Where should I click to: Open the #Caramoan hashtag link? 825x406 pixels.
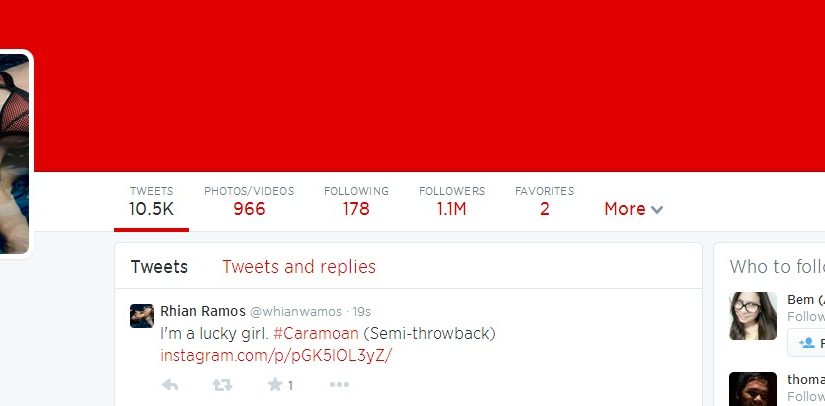[316, 333]
